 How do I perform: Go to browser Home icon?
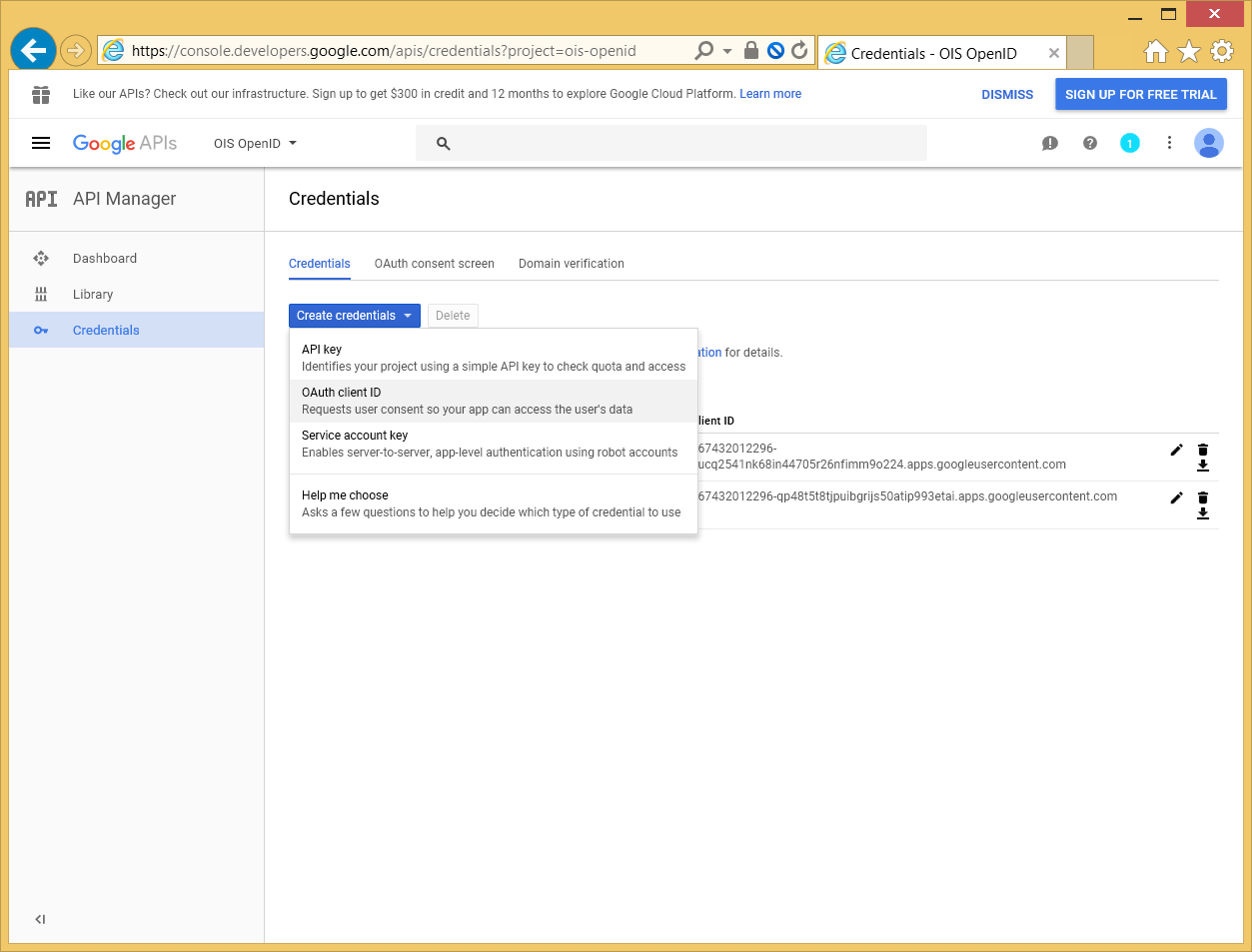click(x=1156, y=51)
